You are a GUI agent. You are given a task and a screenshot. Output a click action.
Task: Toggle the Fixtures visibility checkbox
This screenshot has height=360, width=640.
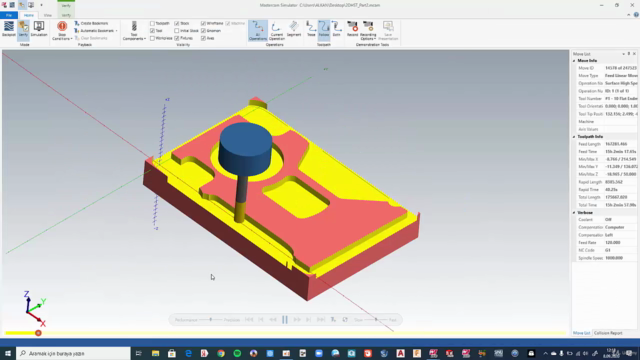click(x=177, y=38)
